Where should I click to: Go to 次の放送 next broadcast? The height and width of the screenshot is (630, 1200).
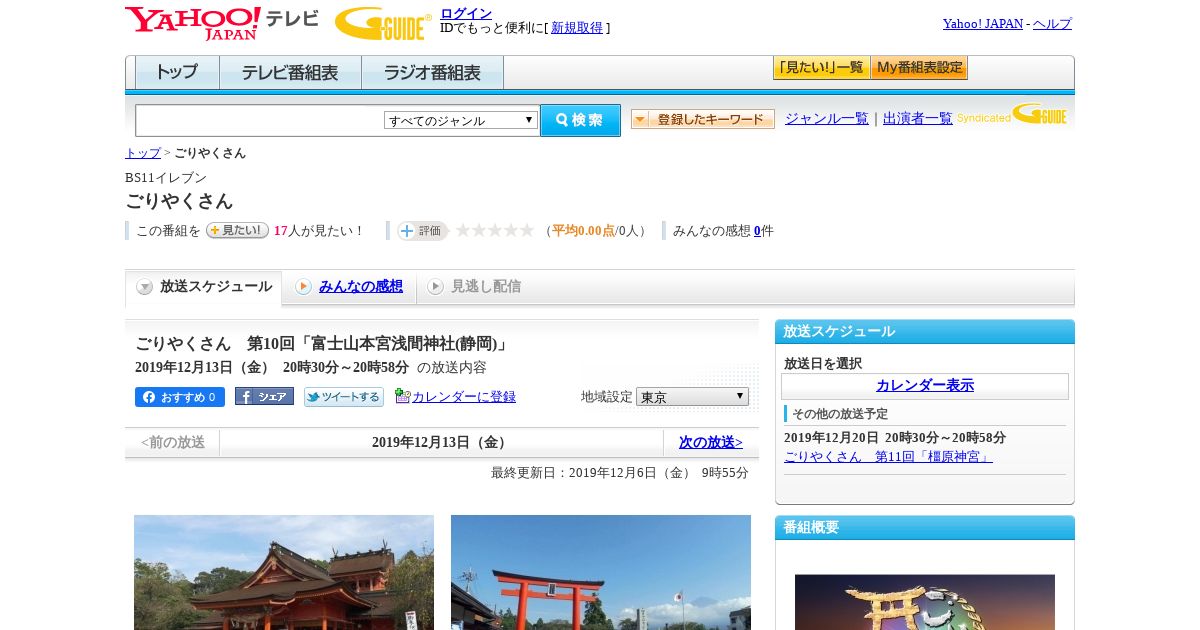(x=711, y=442)
